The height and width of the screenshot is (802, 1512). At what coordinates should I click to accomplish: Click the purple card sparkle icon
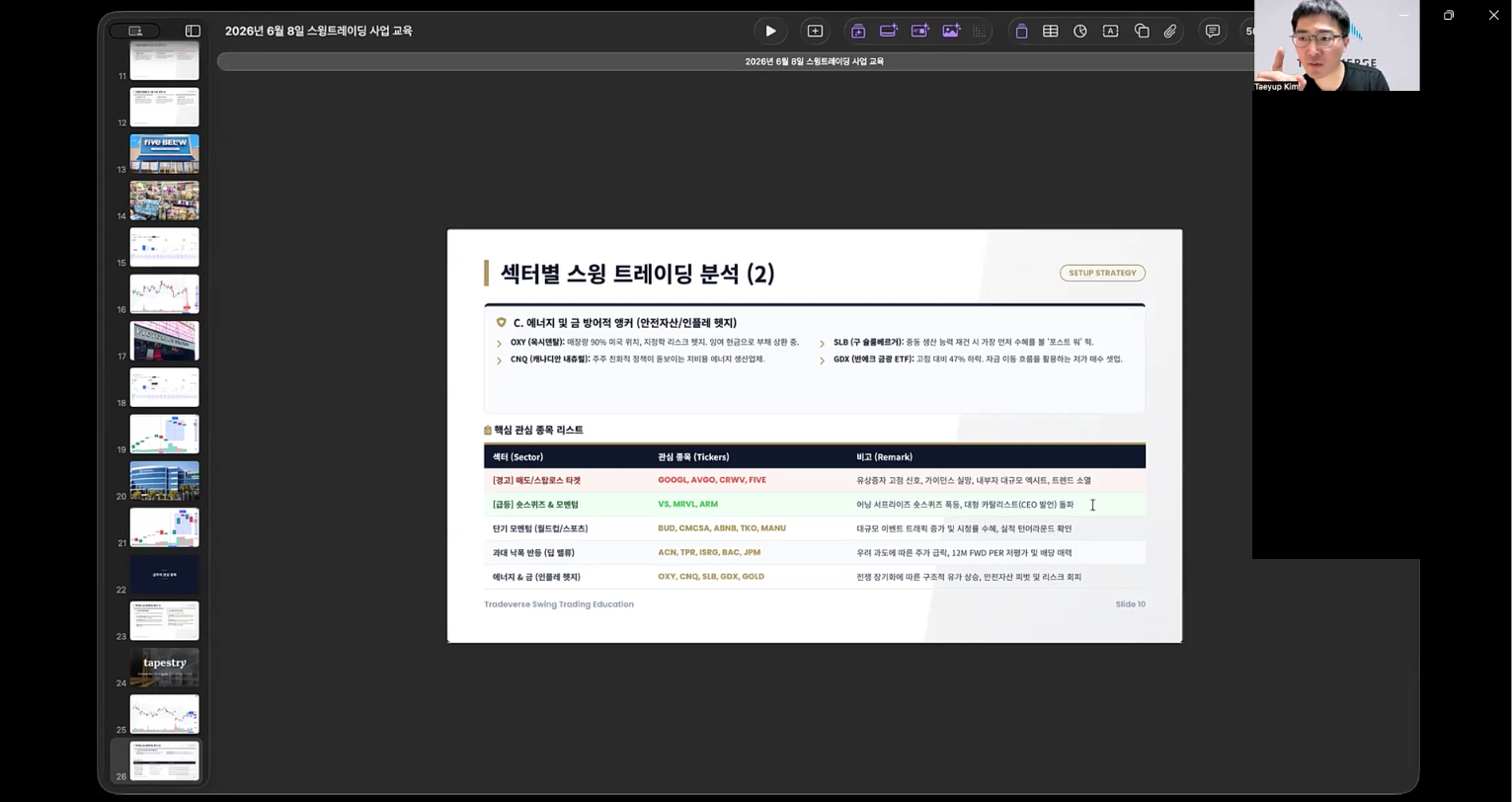919,31
